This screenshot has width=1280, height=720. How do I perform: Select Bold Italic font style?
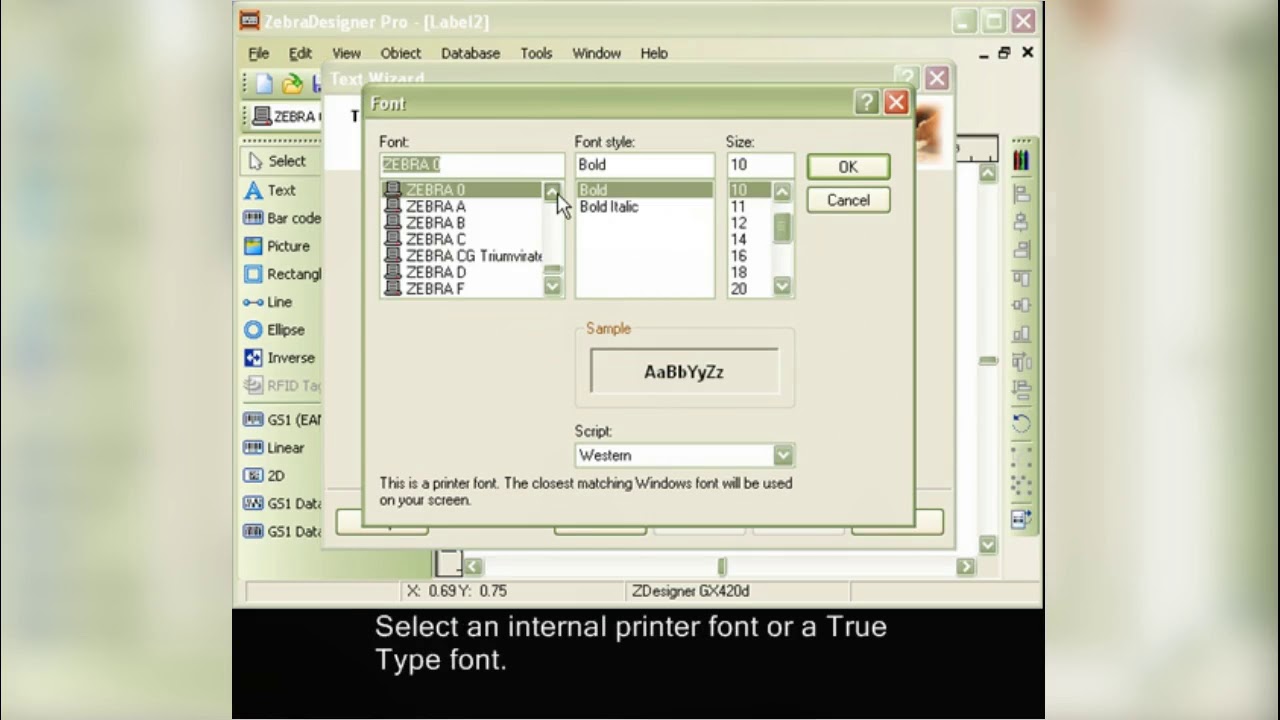pyautogui.click(x=609, y=207)
